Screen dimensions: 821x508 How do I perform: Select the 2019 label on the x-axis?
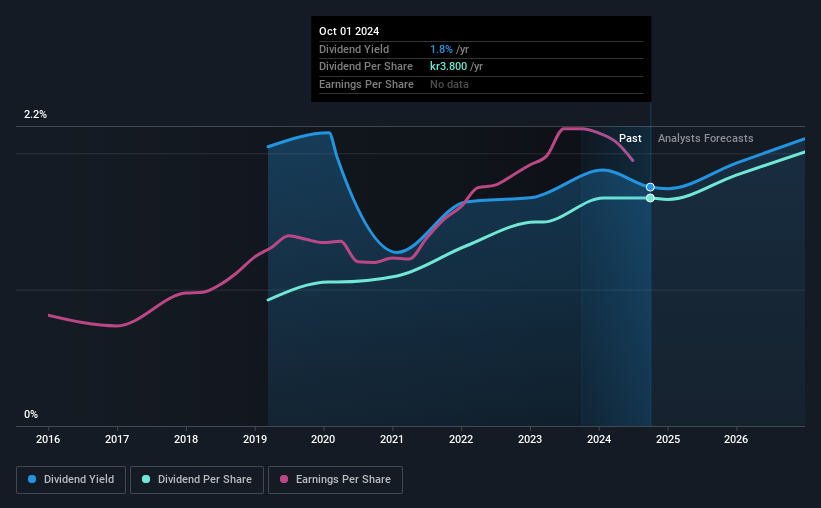click(254, 439)
